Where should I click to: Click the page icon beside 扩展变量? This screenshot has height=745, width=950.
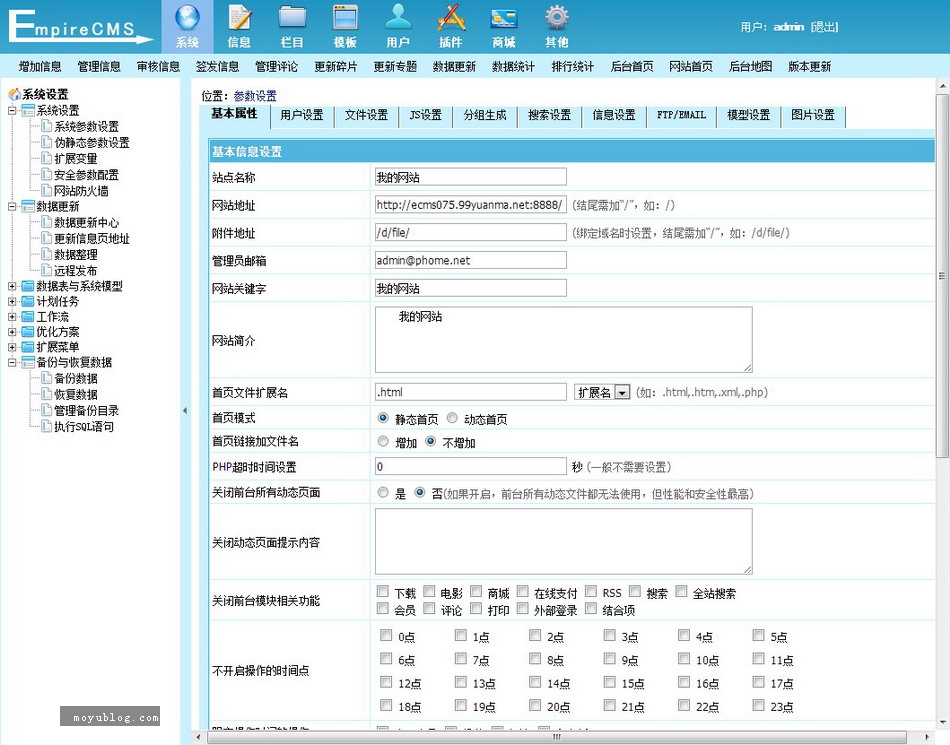pyautogui.click(x=47, y=158)
